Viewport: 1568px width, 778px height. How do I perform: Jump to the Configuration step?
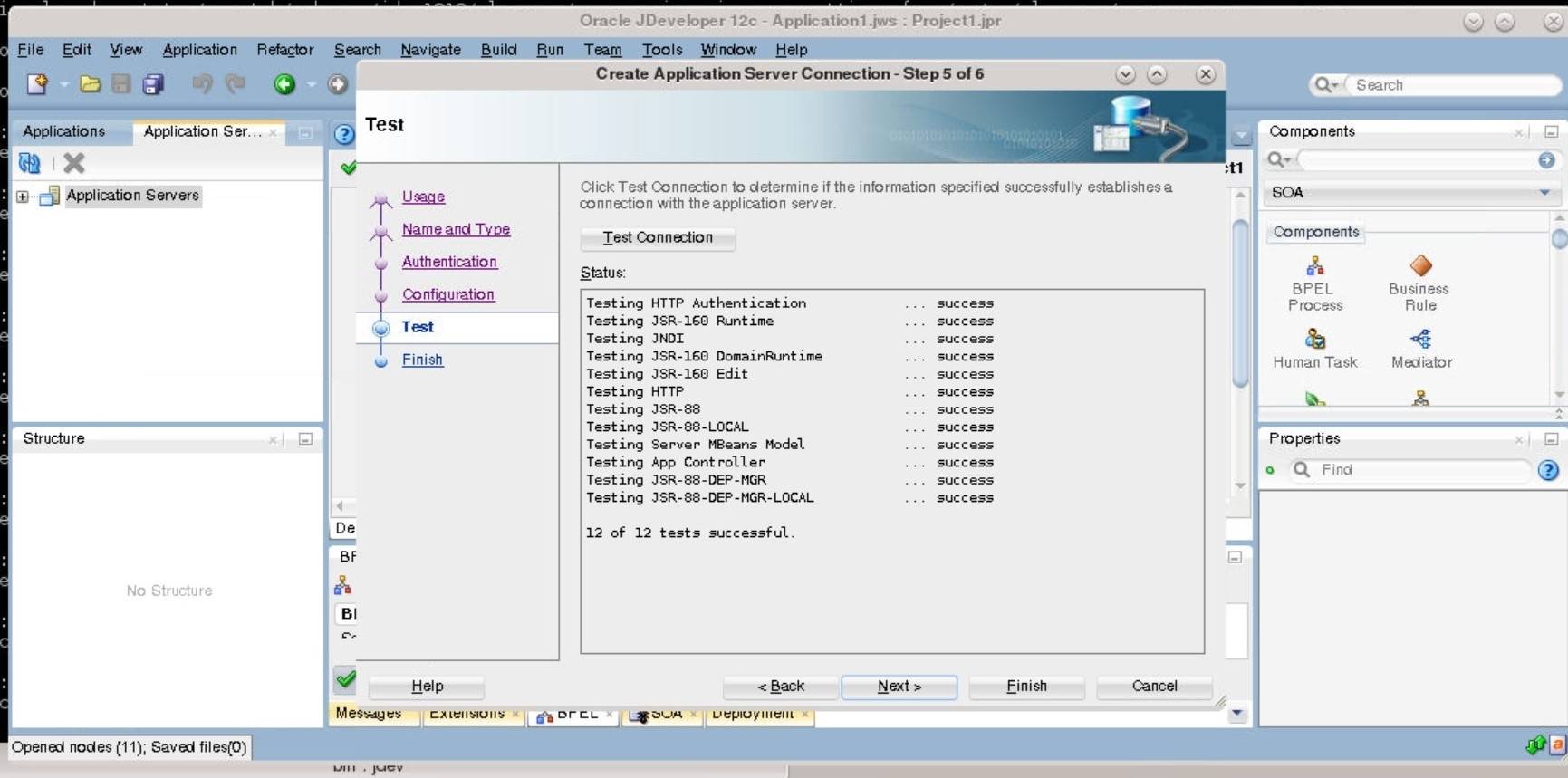(448, 294)
